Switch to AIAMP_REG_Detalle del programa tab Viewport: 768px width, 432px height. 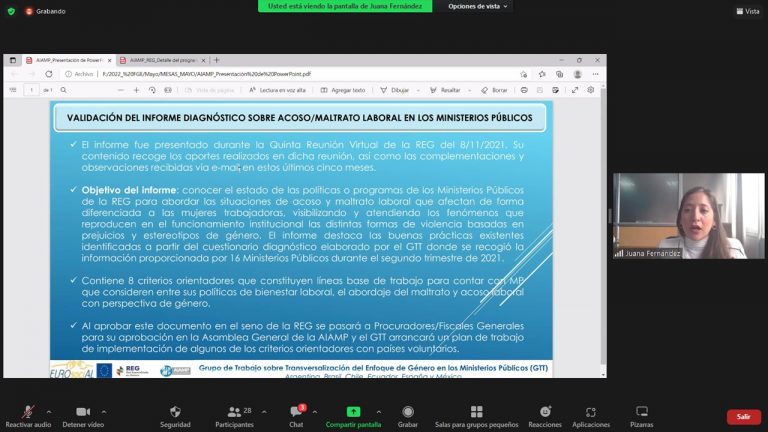click(161, 60)
